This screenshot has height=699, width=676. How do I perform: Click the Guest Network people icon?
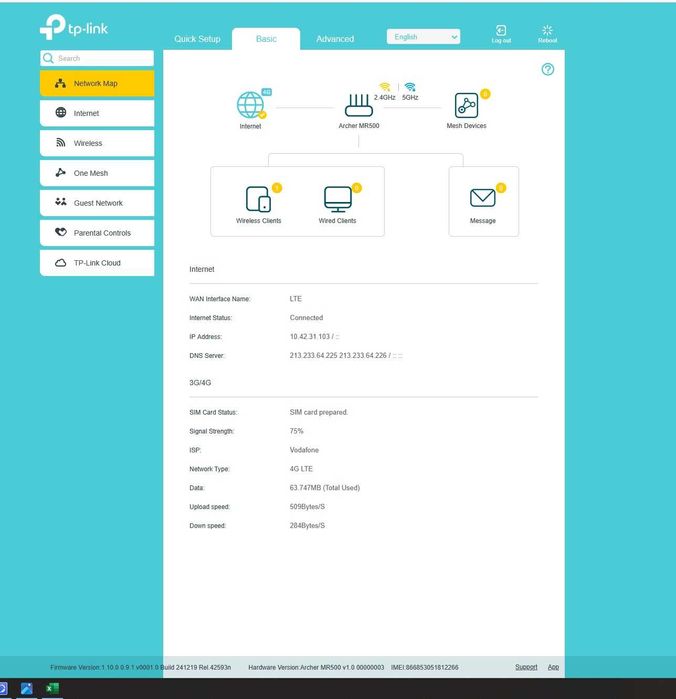click(x=61, y=202)
